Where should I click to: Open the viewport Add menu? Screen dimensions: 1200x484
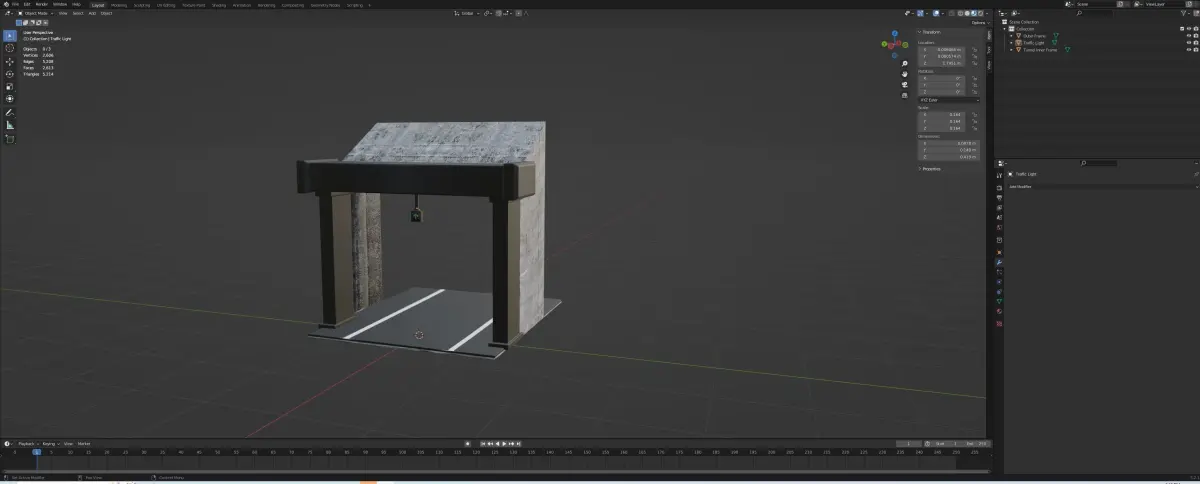92,13
